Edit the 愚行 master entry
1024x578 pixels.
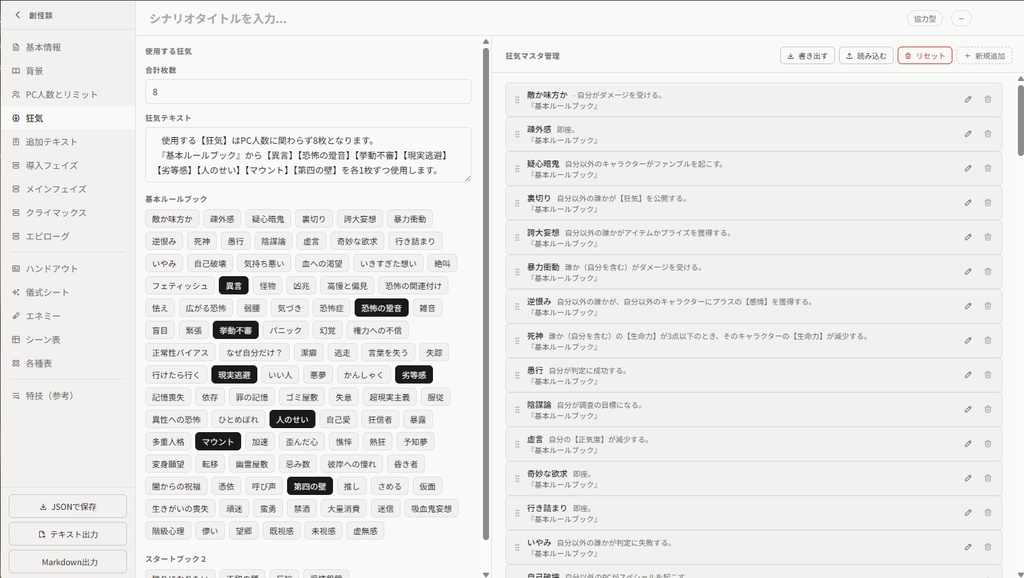pos(968,375)
